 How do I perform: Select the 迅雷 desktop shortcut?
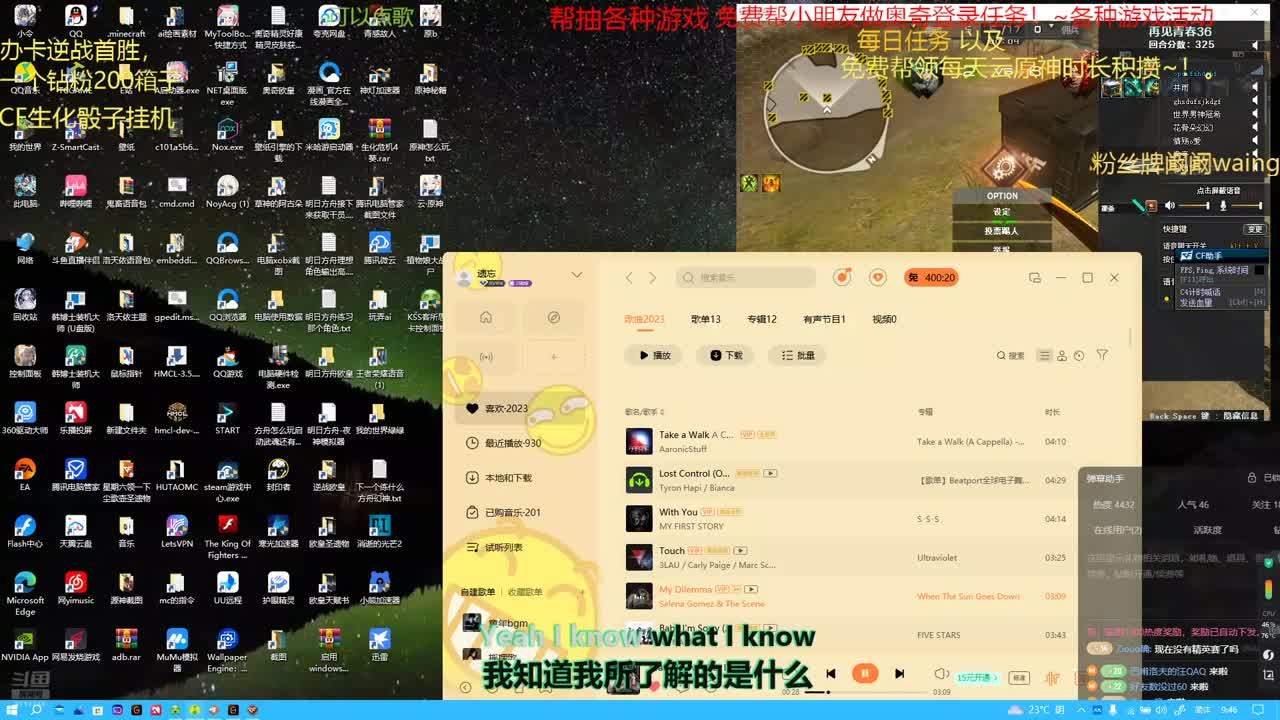coord(379,644)
